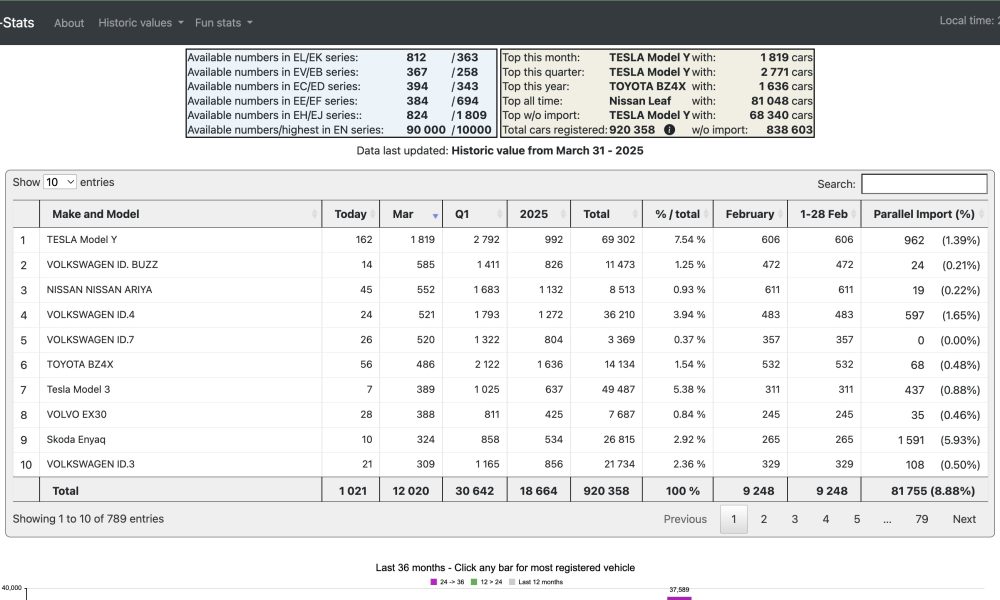Expand the Historic values dropdown menu
The image size is (1000, 600).
pos(141,23)
